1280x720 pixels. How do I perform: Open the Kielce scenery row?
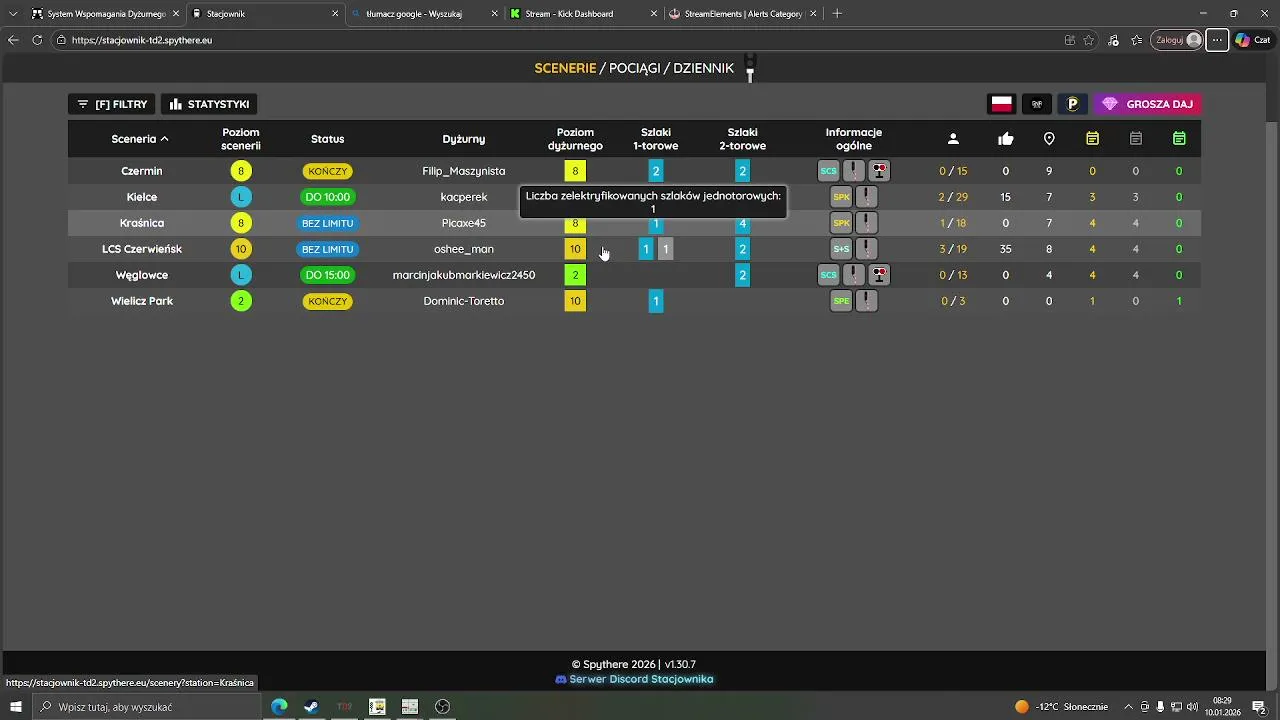634,197
